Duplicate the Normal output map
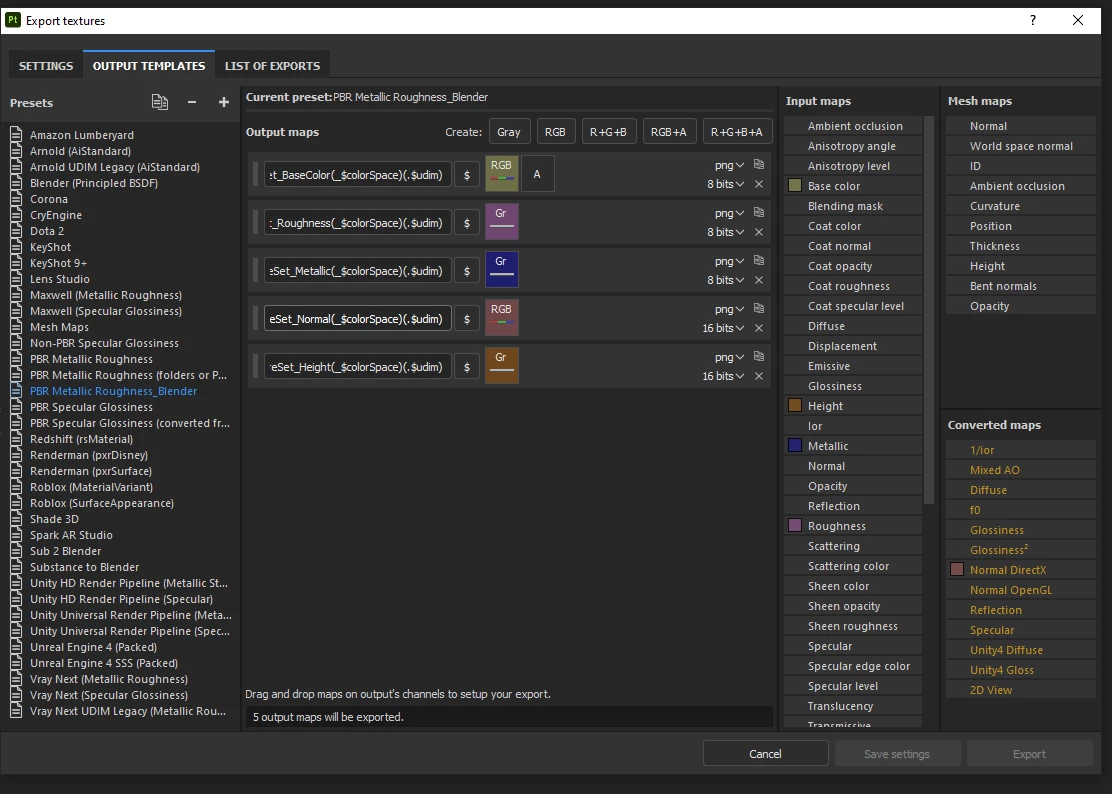 click(759, 308)
